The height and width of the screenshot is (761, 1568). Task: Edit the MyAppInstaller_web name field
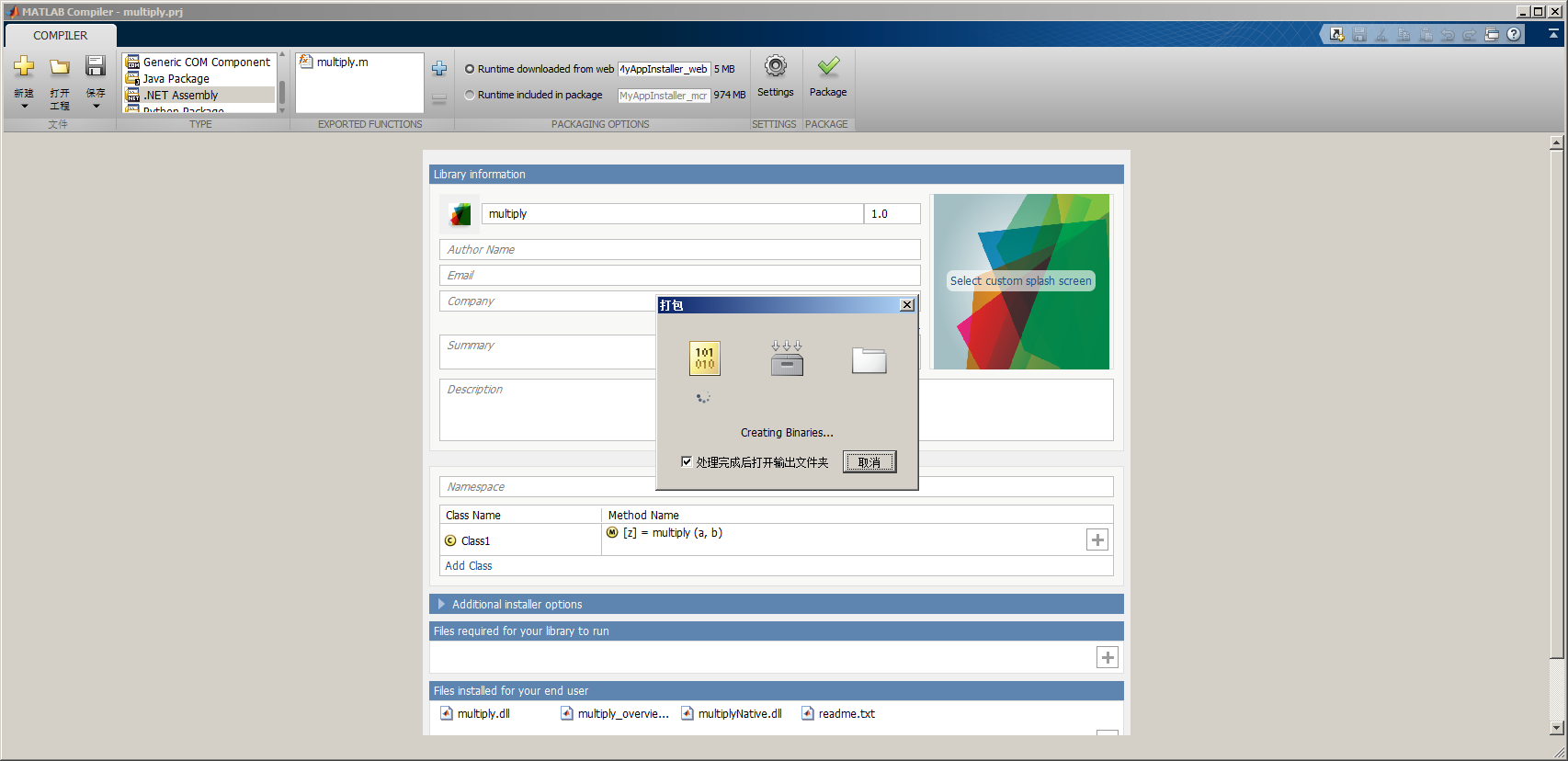coord(664,69)
